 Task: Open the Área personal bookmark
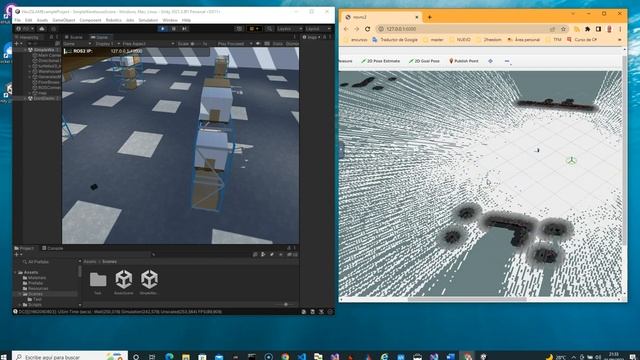[x=524, y=40]
